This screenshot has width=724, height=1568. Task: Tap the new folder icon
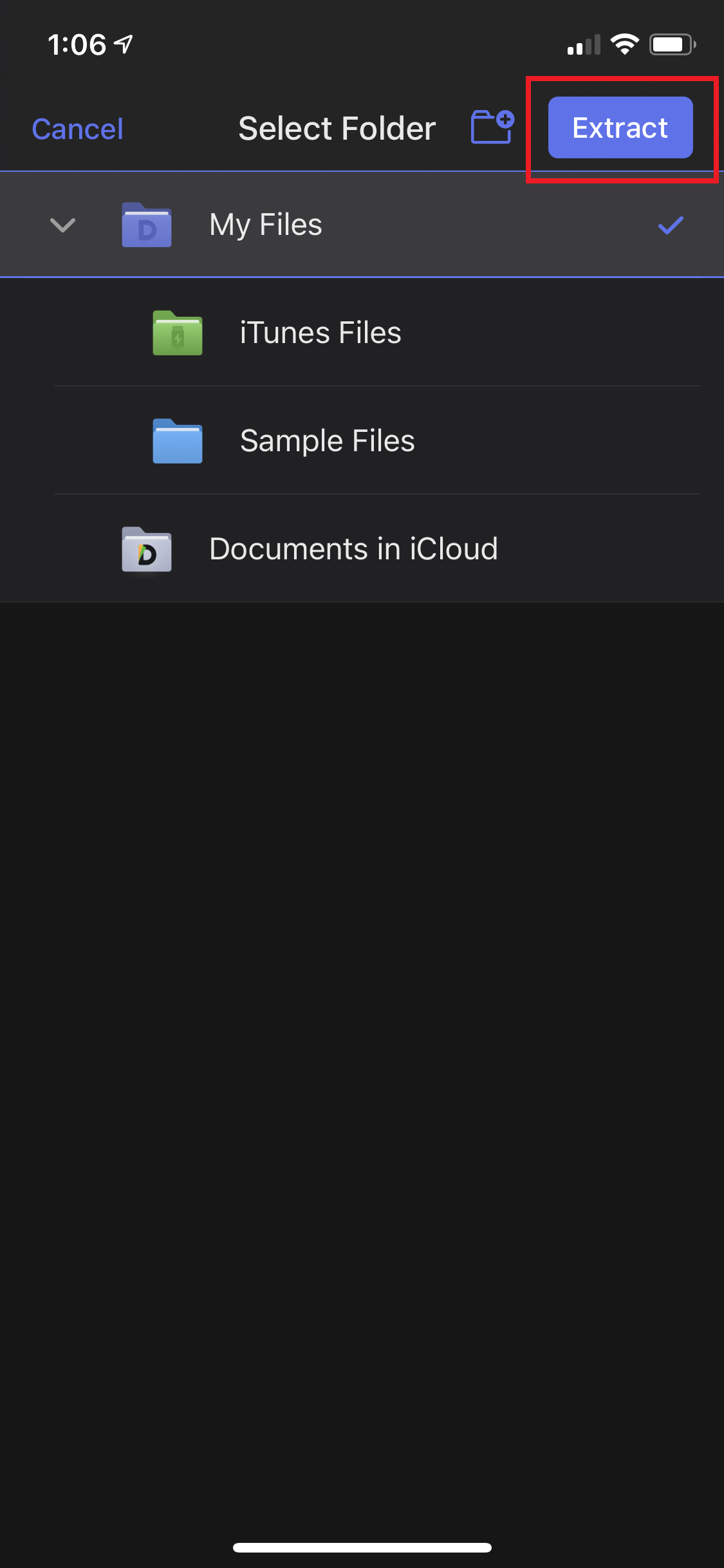(492, 127)
